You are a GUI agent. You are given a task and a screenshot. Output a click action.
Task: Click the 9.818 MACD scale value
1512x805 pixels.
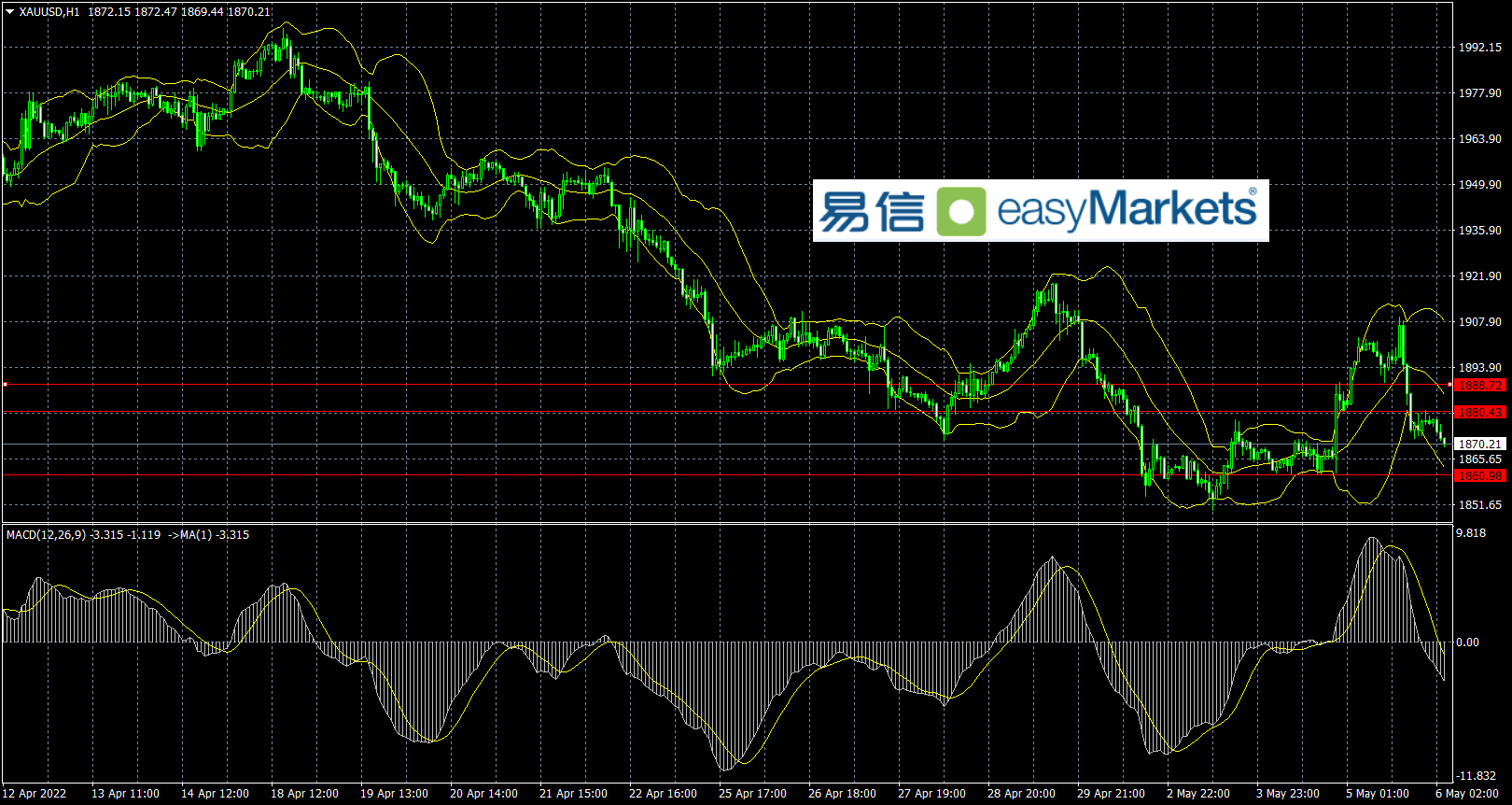[x=1471, y=532]
